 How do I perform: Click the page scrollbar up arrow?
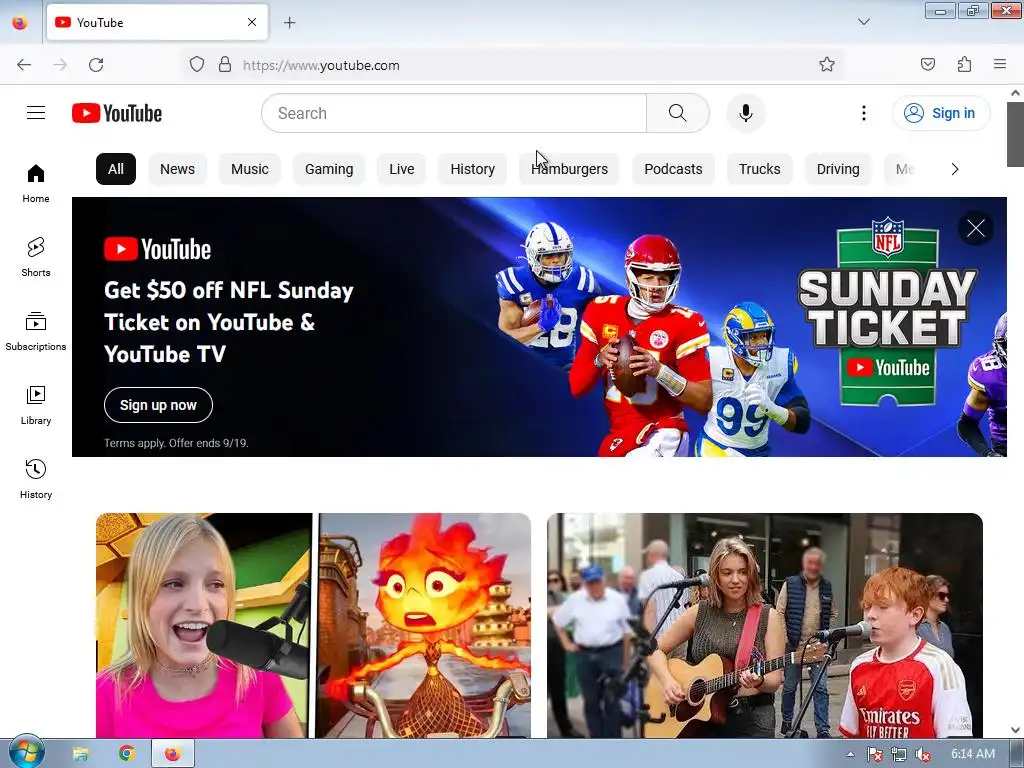[1015, 93]
